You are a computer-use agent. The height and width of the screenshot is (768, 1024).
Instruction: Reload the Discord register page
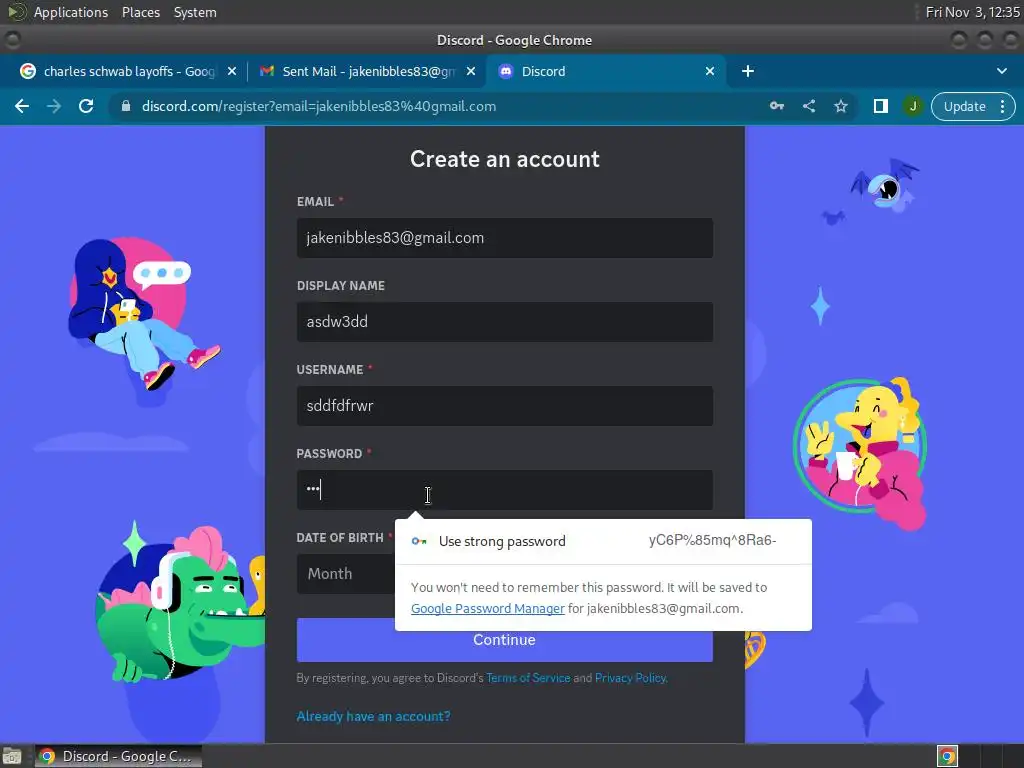pos(86,106)
